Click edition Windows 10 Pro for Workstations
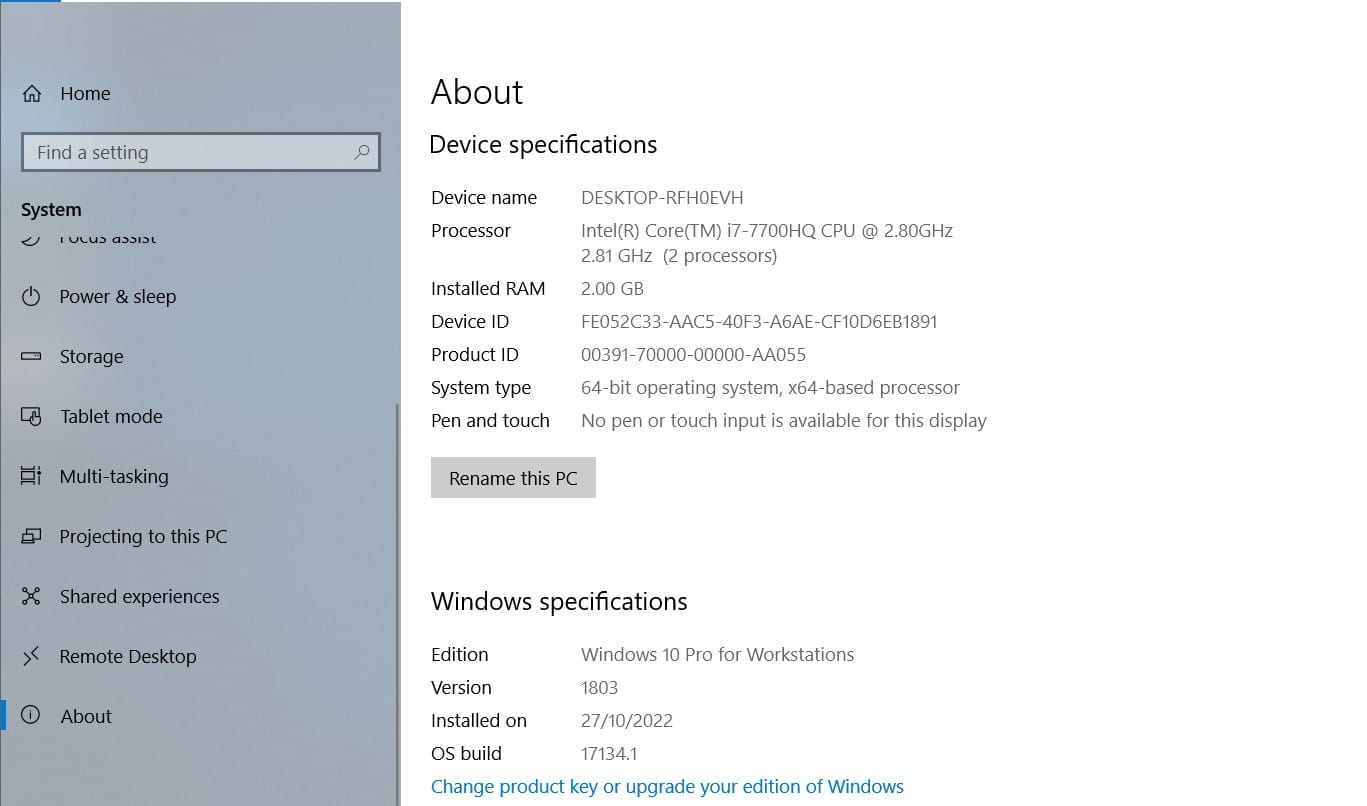Screen dimensions: 1367x806 tap(718, 654)
